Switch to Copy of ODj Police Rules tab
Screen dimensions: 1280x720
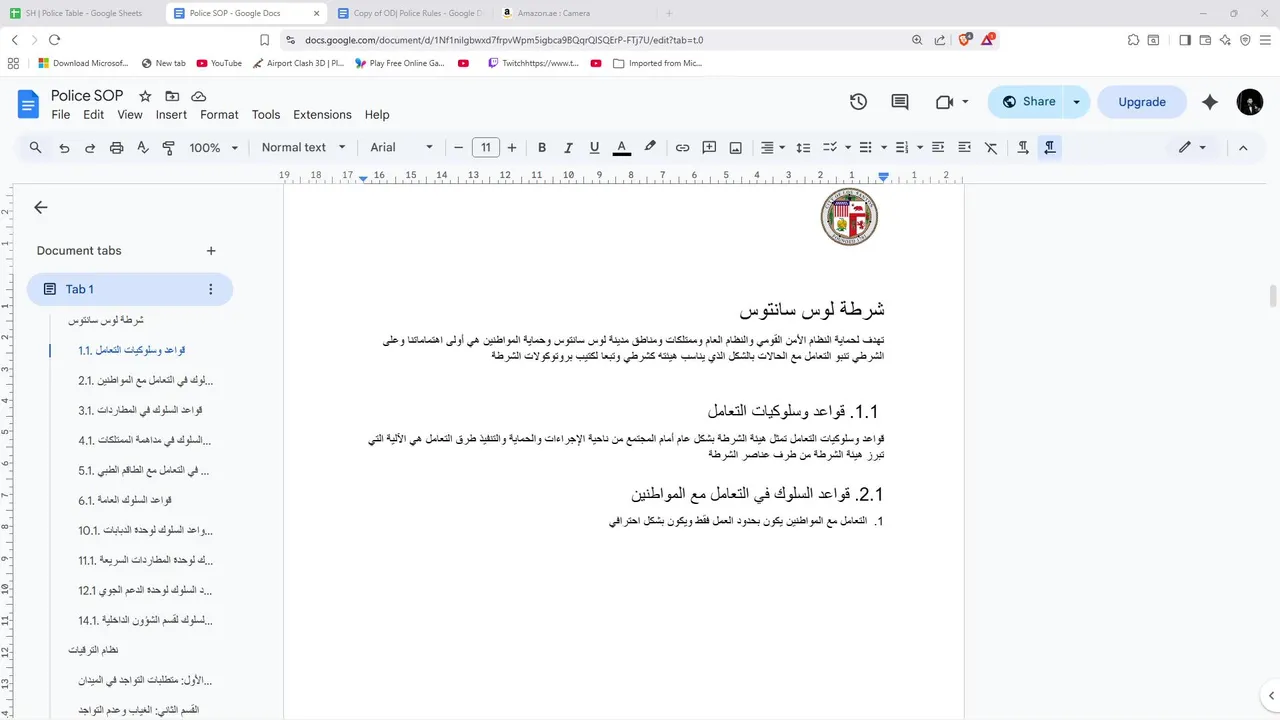(408, 13)
